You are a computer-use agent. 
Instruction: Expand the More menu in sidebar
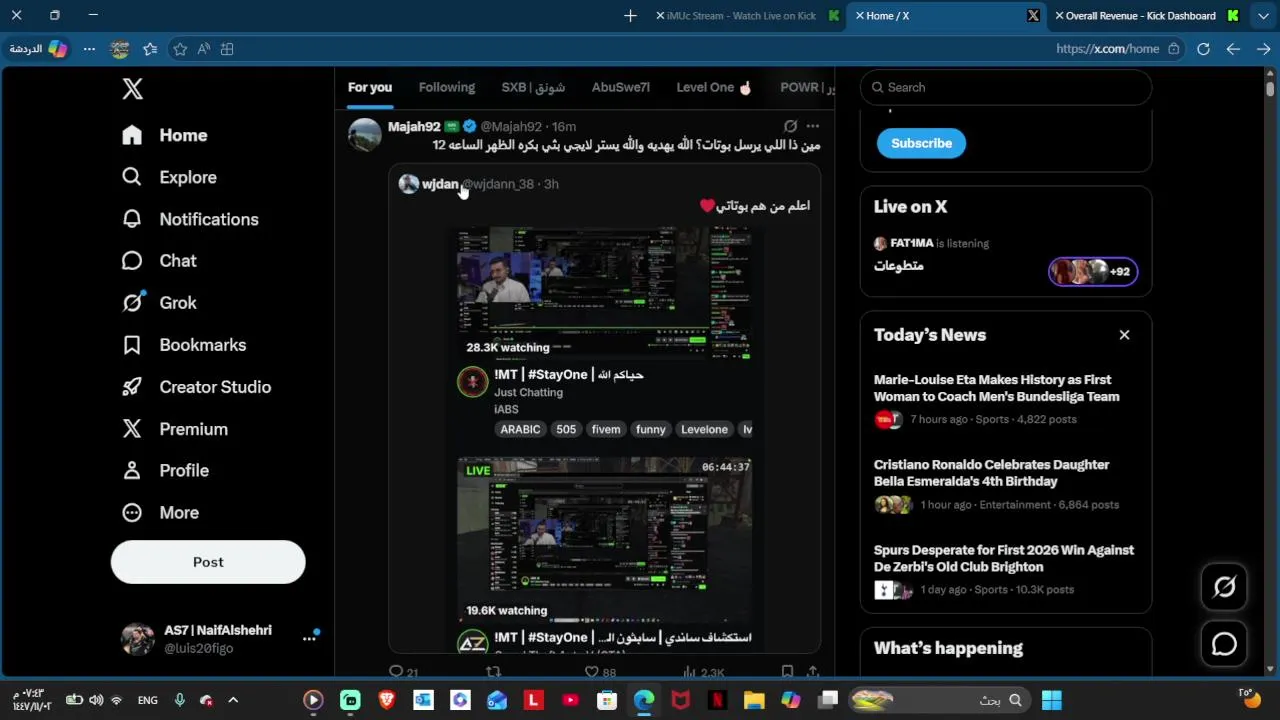(160, 513)
